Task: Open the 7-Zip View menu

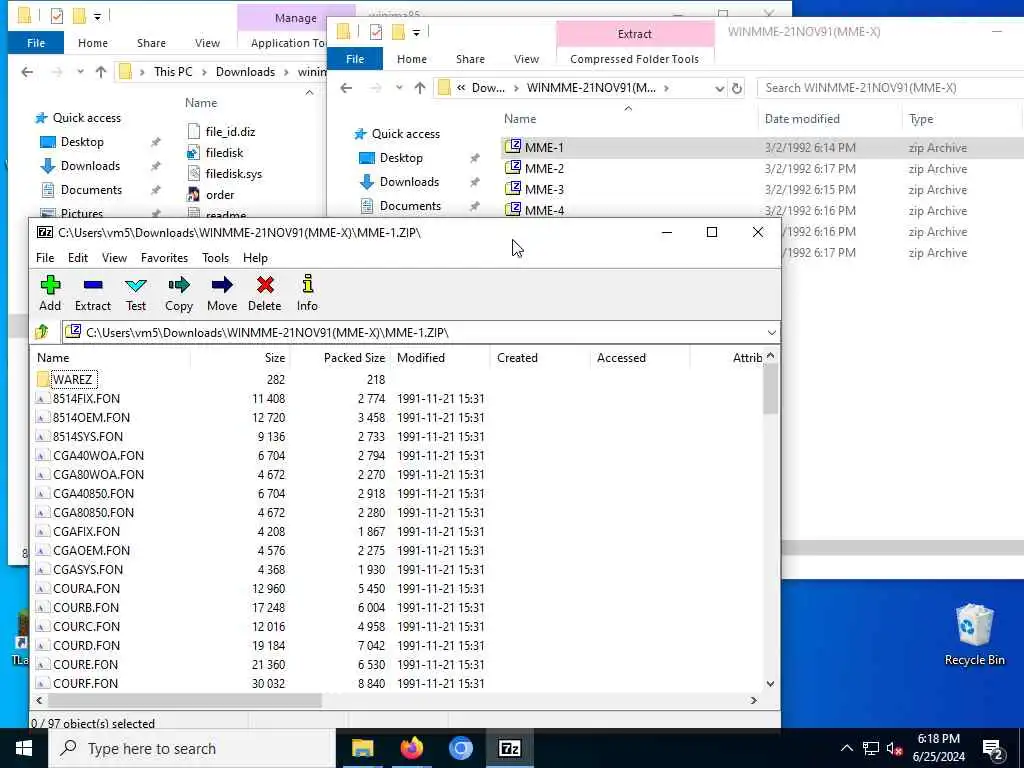Action: point(114,258)
